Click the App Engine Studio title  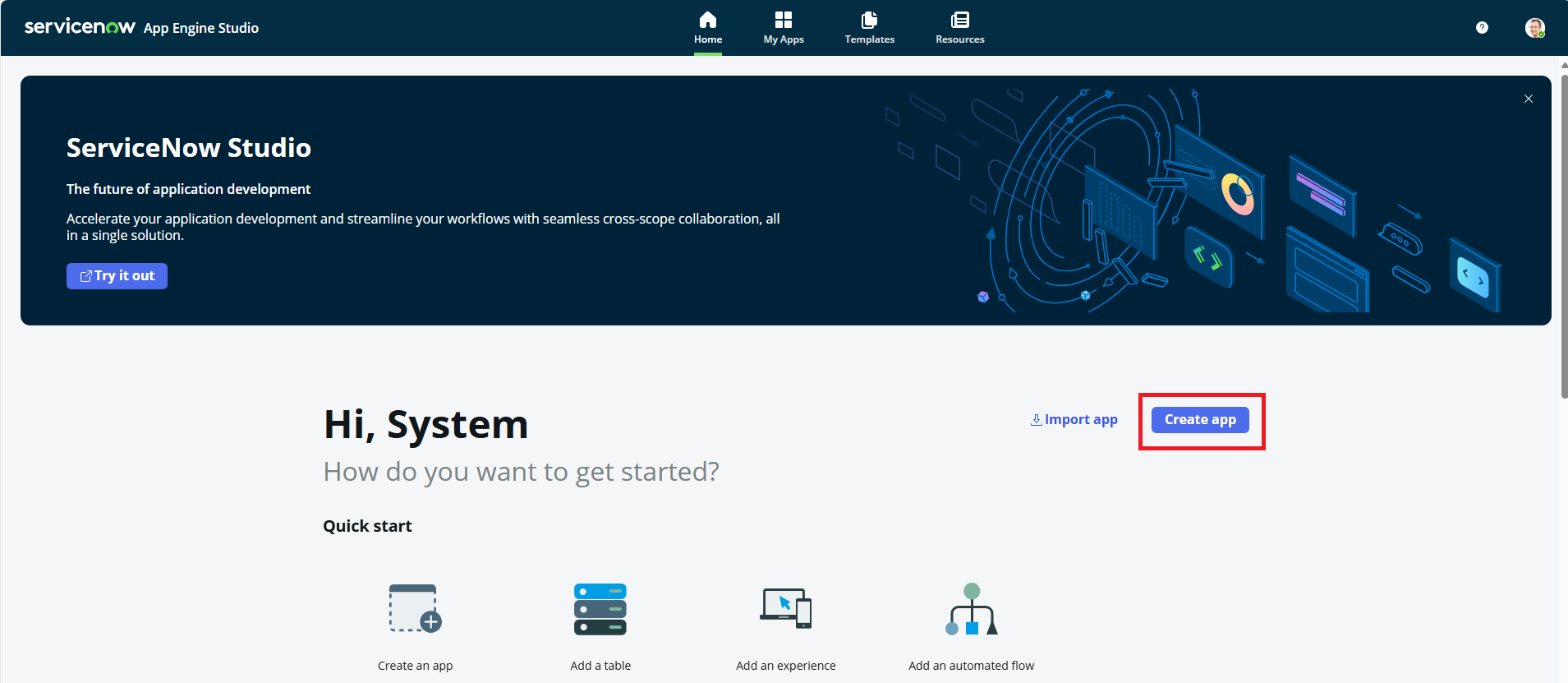(201, 28)
